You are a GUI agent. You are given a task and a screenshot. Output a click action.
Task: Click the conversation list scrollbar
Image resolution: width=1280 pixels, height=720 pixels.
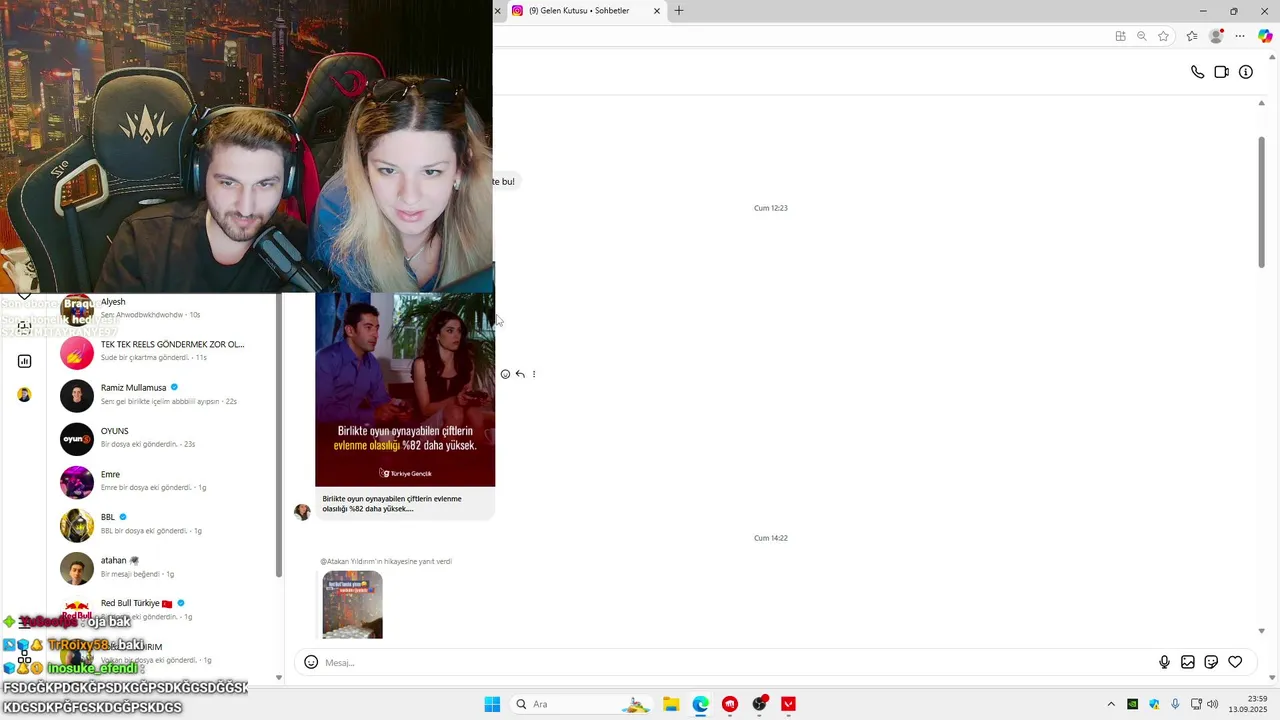tap(279, 435)
